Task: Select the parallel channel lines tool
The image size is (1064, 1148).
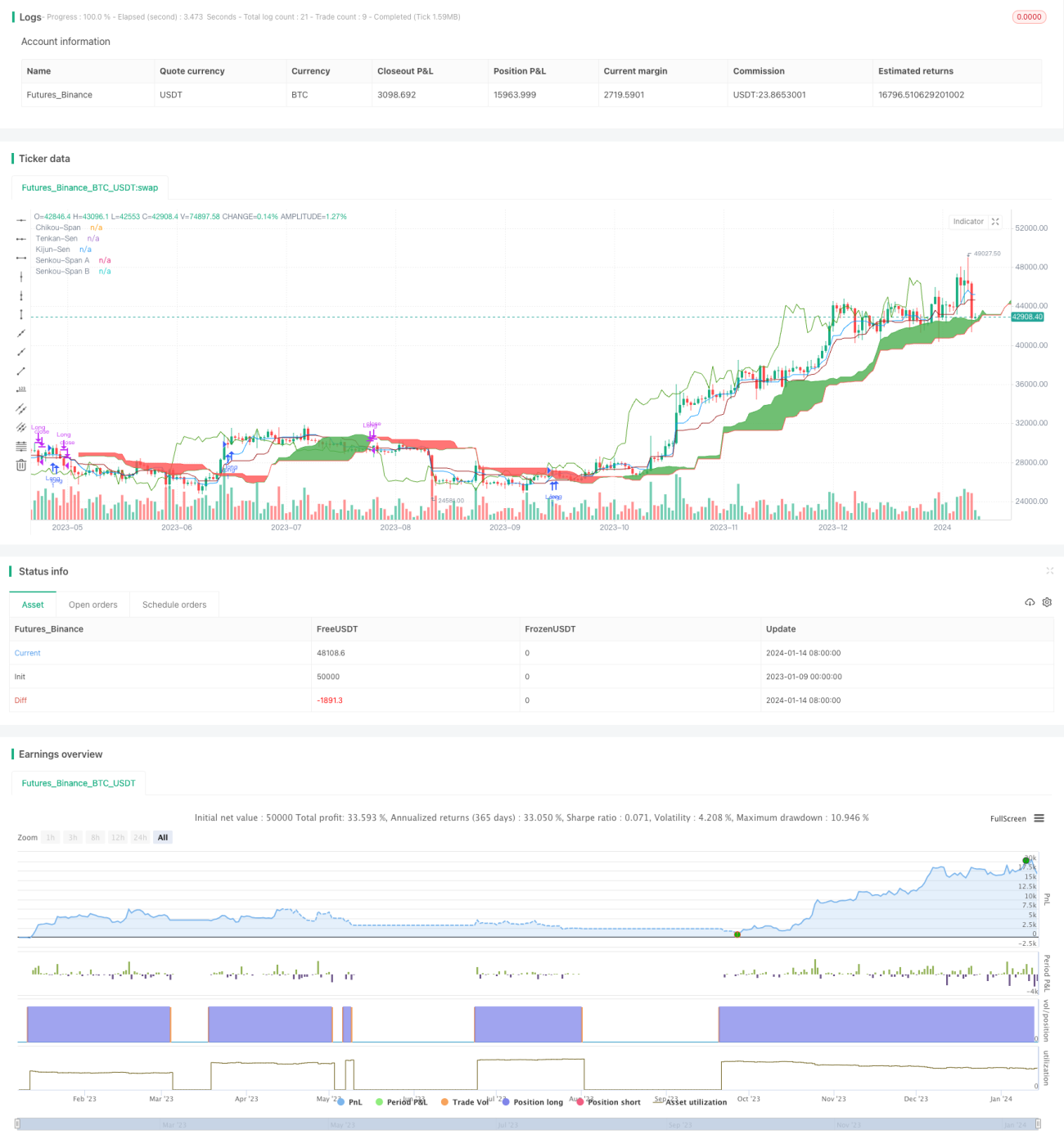Action: point(21,408)
